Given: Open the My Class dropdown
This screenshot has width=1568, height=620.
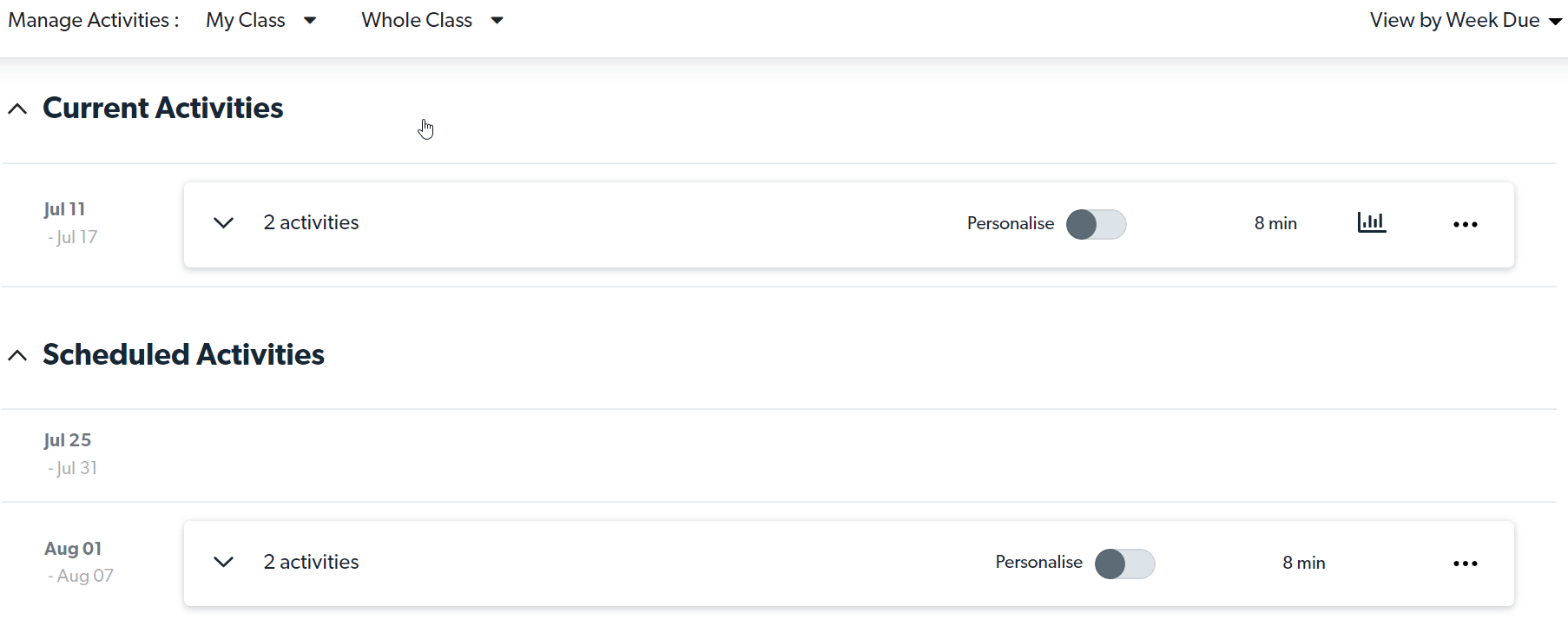Looking at the screenshot, I should pos(260,20).
